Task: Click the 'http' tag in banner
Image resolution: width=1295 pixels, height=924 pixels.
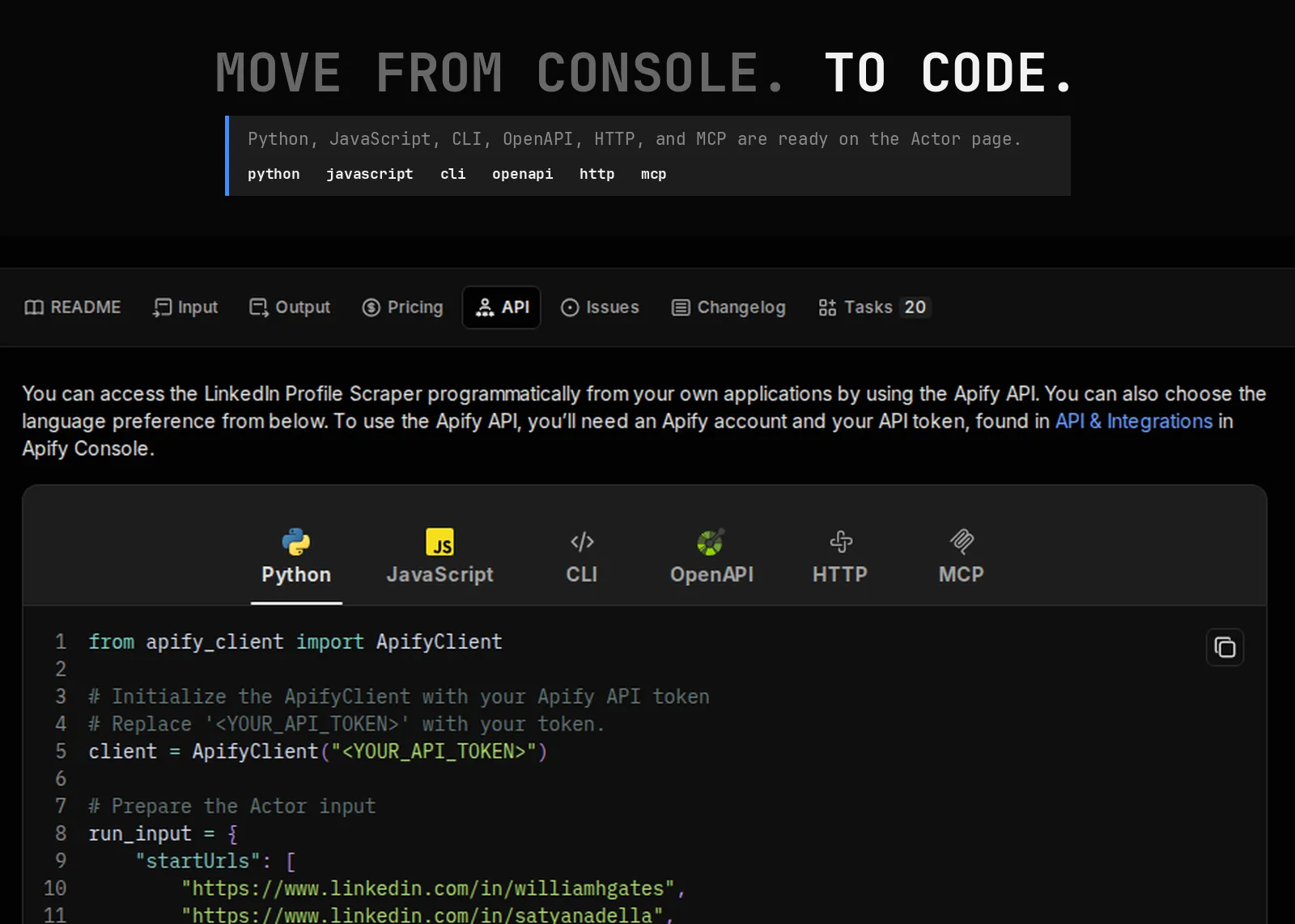Action: click(597, 174)
